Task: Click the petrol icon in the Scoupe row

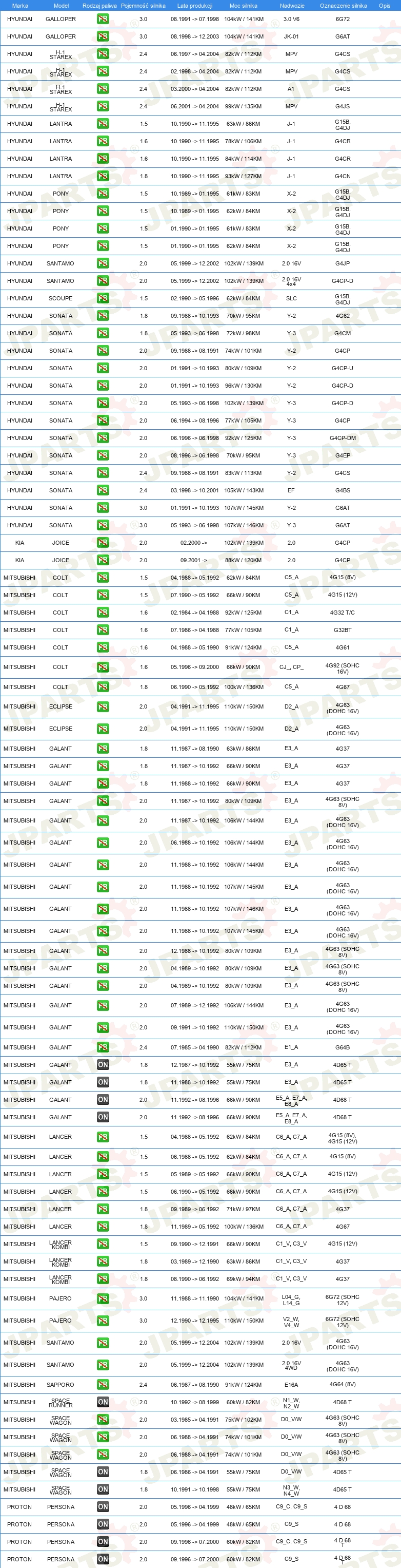Action: [103, 298]
